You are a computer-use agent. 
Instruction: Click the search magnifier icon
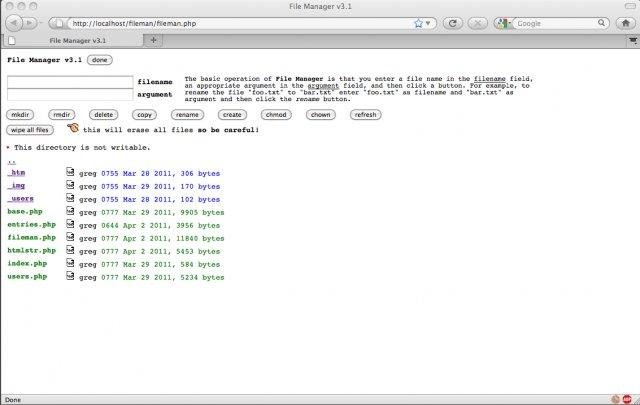tap(602, 23)
